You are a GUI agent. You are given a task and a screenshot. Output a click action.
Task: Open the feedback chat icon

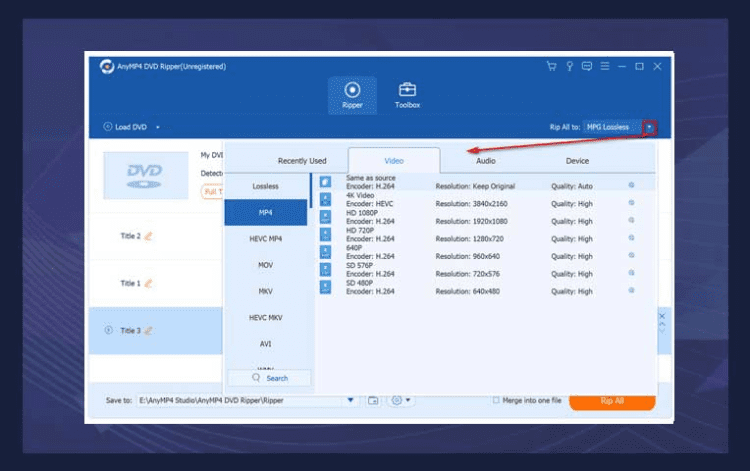coord(587,66)
